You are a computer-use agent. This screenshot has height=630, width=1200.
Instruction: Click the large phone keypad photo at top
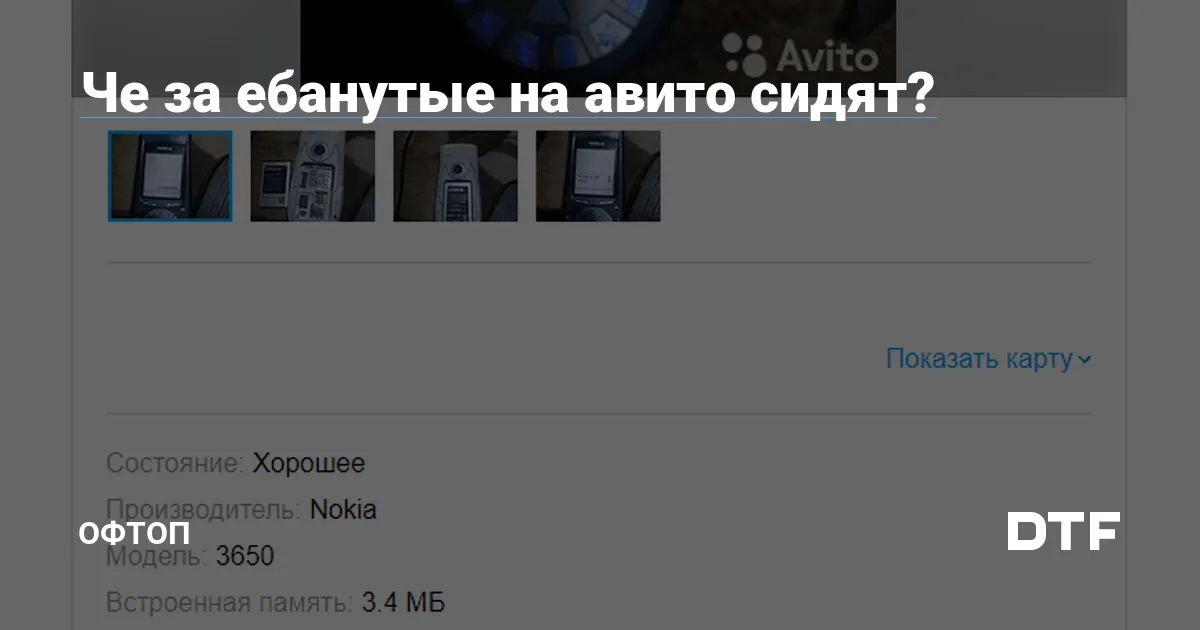click(598, 35)
